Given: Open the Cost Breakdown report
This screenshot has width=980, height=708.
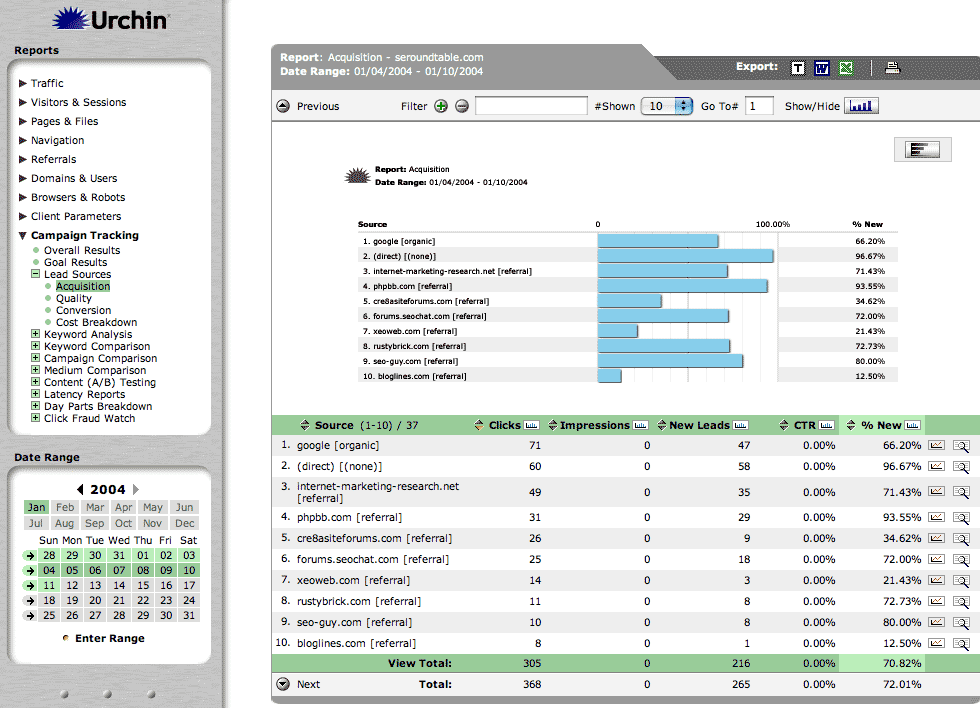Looking at the screenshot, I should pos(96,322).
